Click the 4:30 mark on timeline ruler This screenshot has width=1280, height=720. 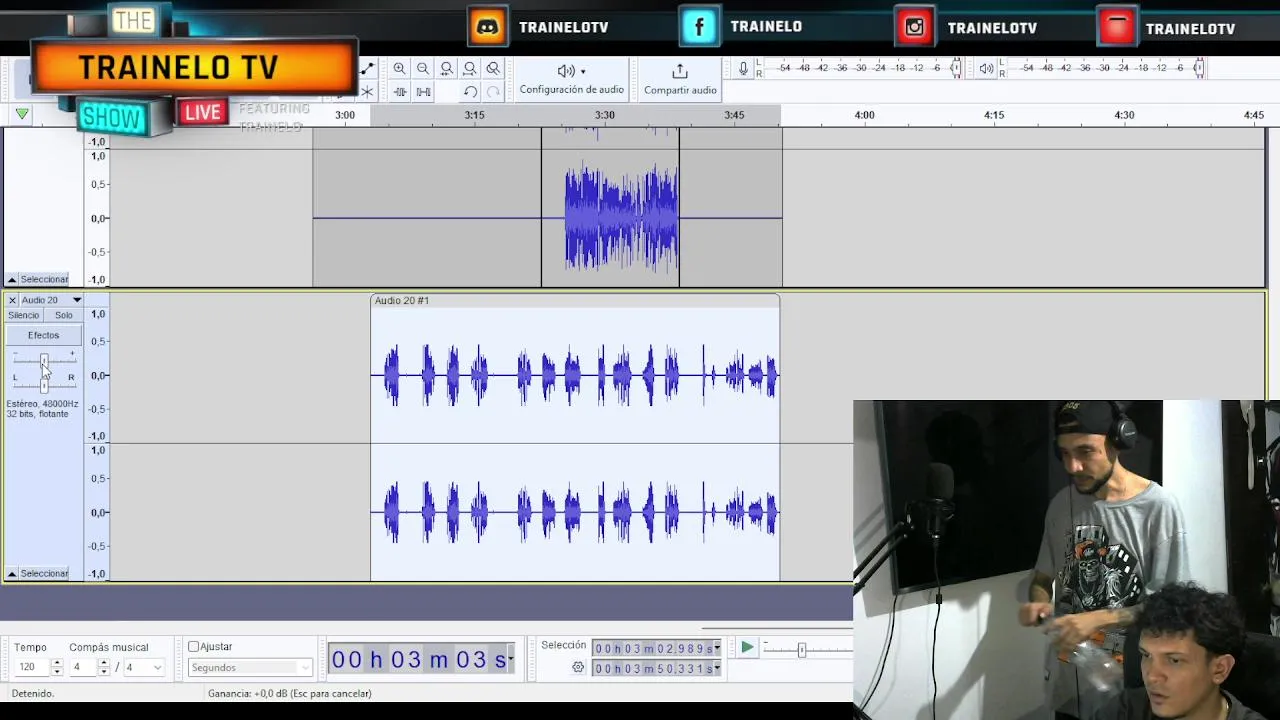tap(1124, 115)
